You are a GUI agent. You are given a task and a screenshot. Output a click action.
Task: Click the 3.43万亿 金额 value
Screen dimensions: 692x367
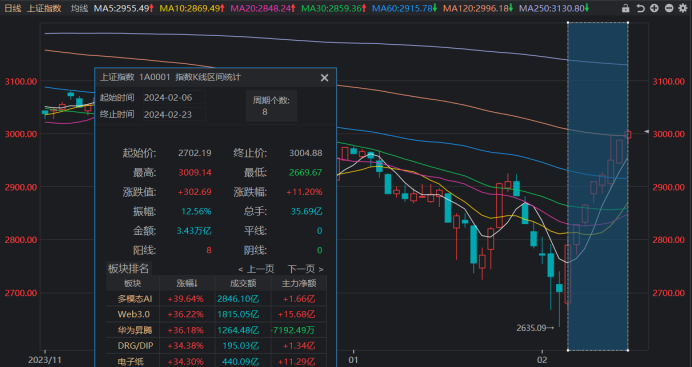[194, 231]
